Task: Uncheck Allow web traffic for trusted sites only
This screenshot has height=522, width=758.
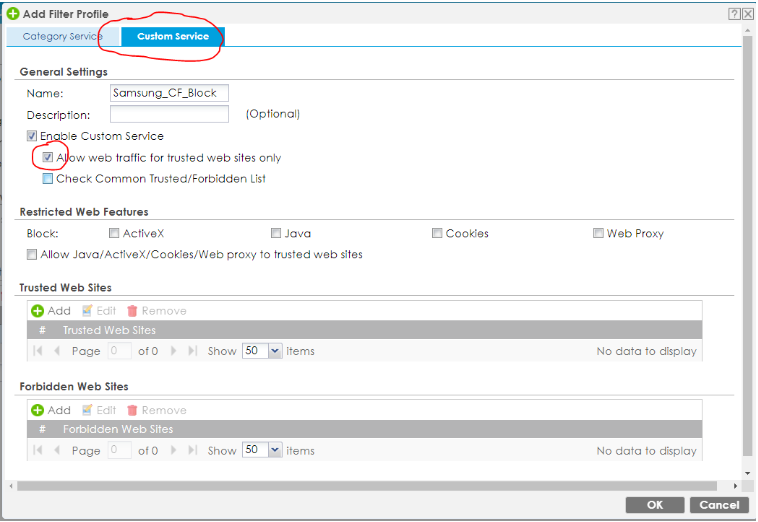Action: click(x=48, y=158)
